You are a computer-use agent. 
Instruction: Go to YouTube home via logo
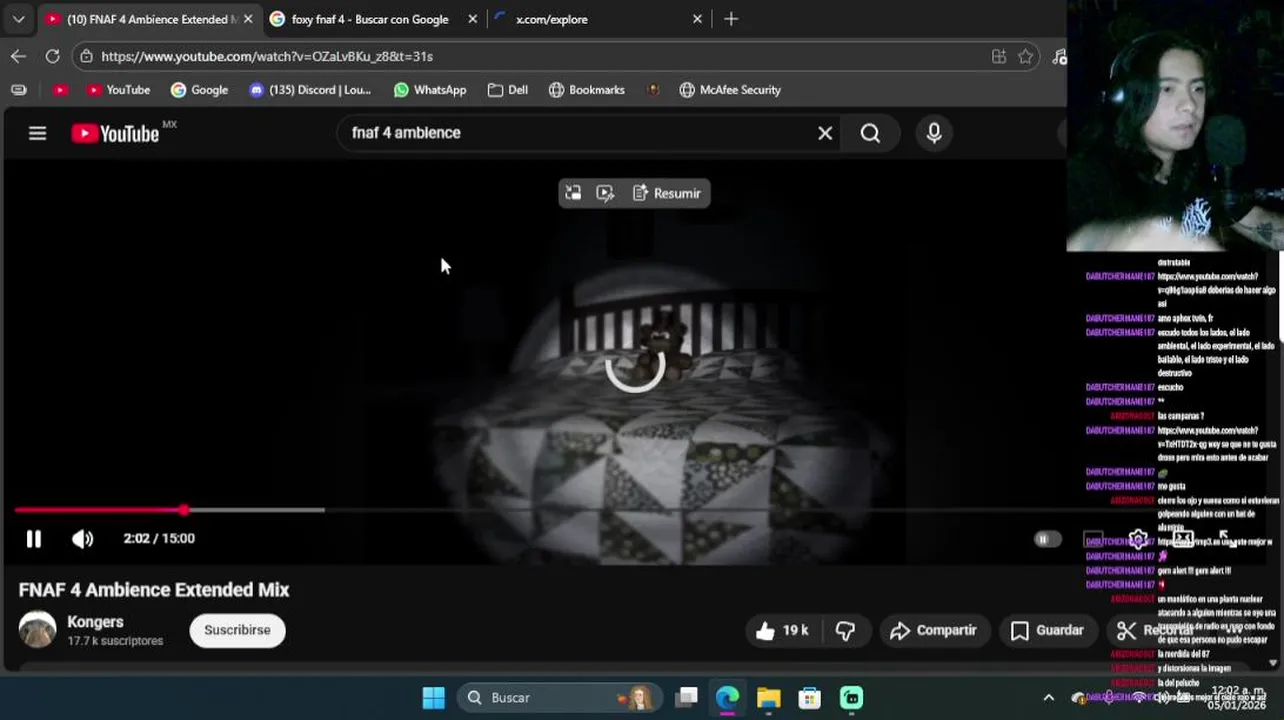tap(115, 133)
